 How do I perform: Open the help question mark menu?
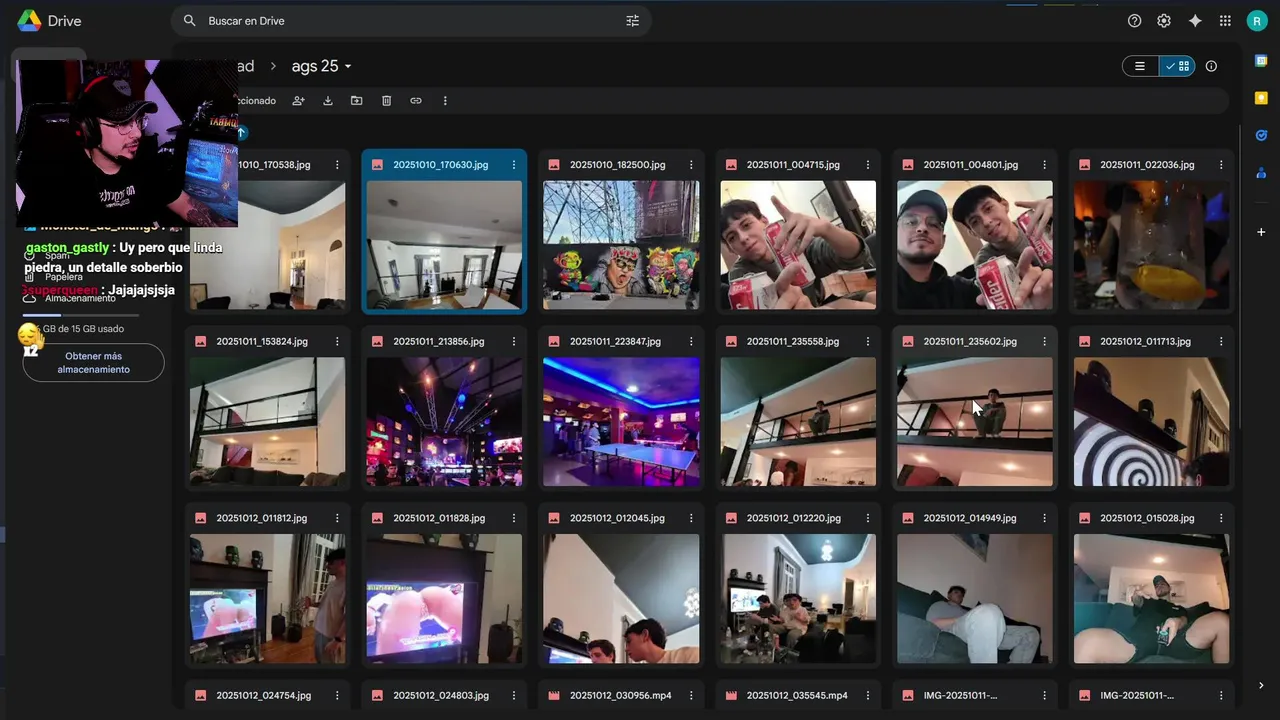[1134, 21]
